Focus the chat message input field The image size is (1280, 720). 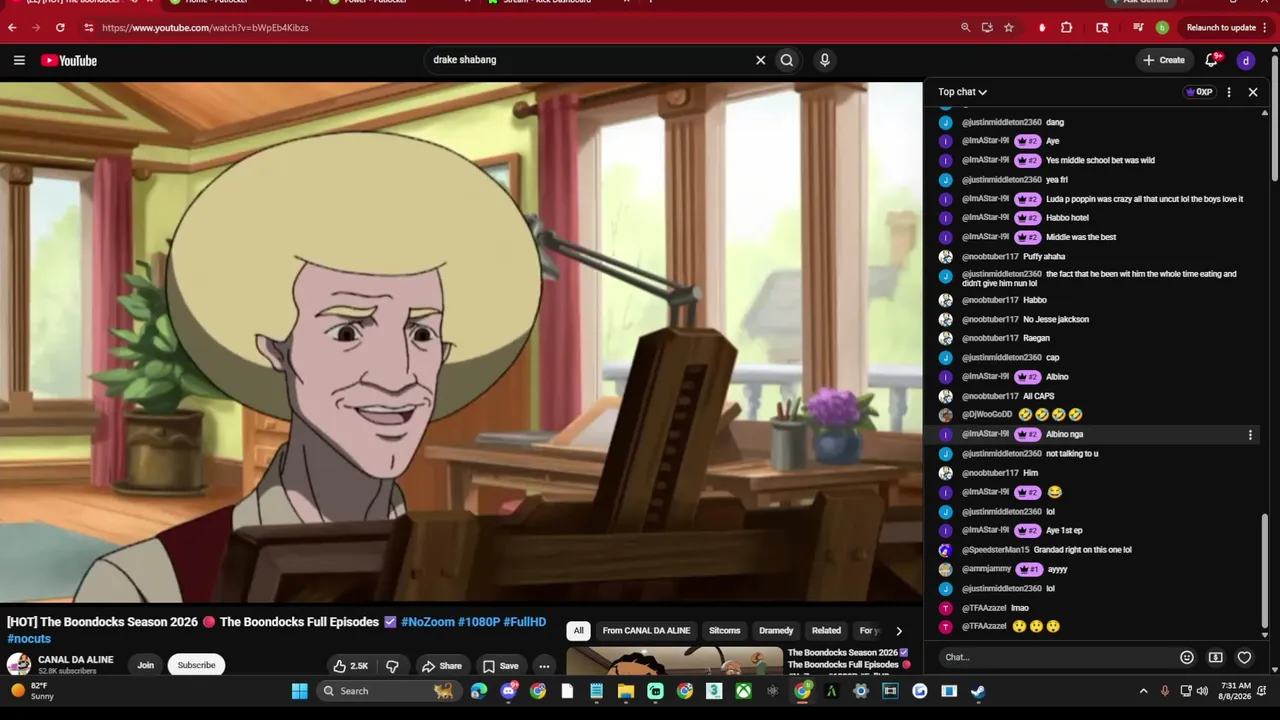click(x=1056, y=657)
